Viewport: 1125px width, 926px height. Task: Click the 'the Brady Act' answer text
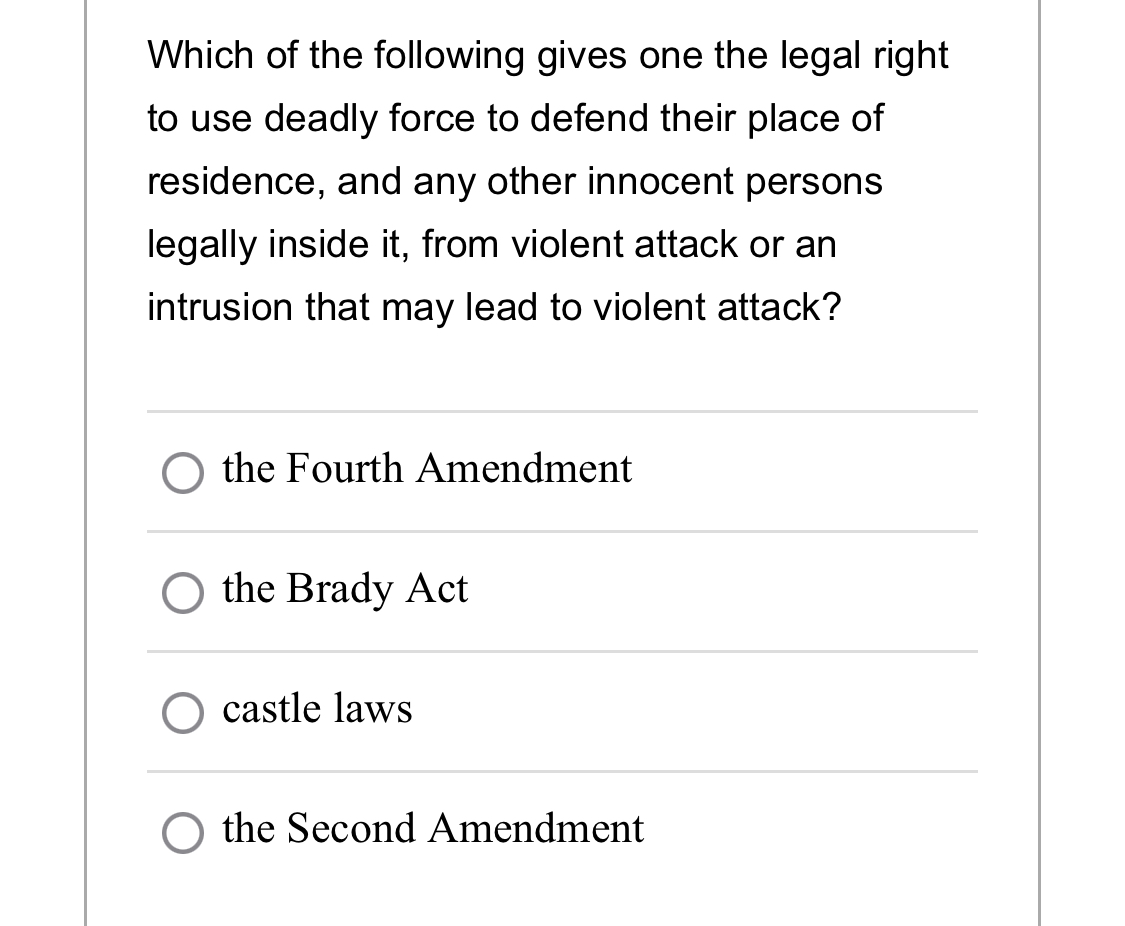click(x=344, y=589)
